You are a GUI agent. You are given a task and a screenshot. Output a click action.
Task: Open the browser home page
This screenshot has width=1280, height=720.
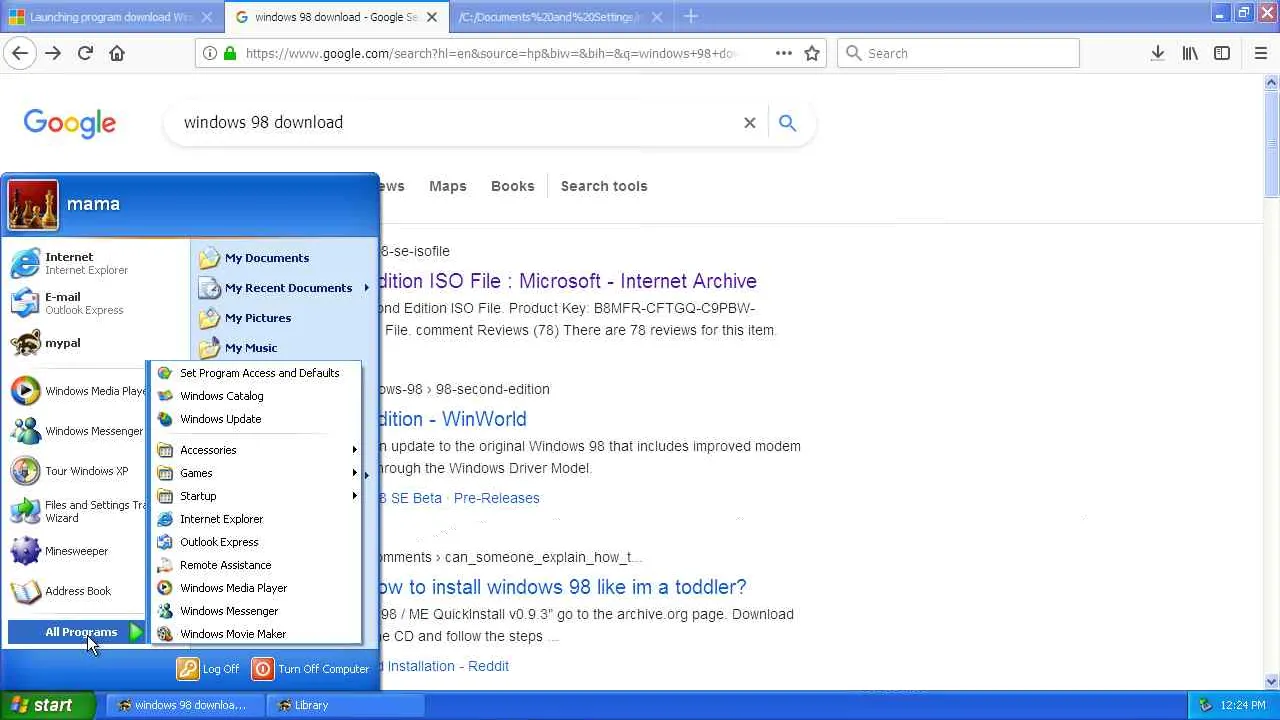tap(117, 53)
